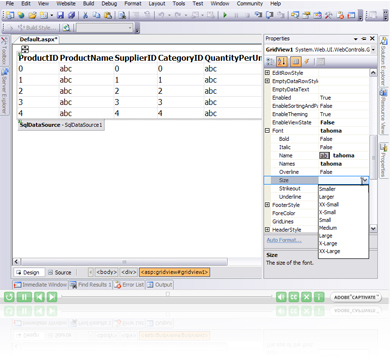
Task: Click the designer horizontal scrollbar
Action: pyautogui.click(x=123, y=262)
